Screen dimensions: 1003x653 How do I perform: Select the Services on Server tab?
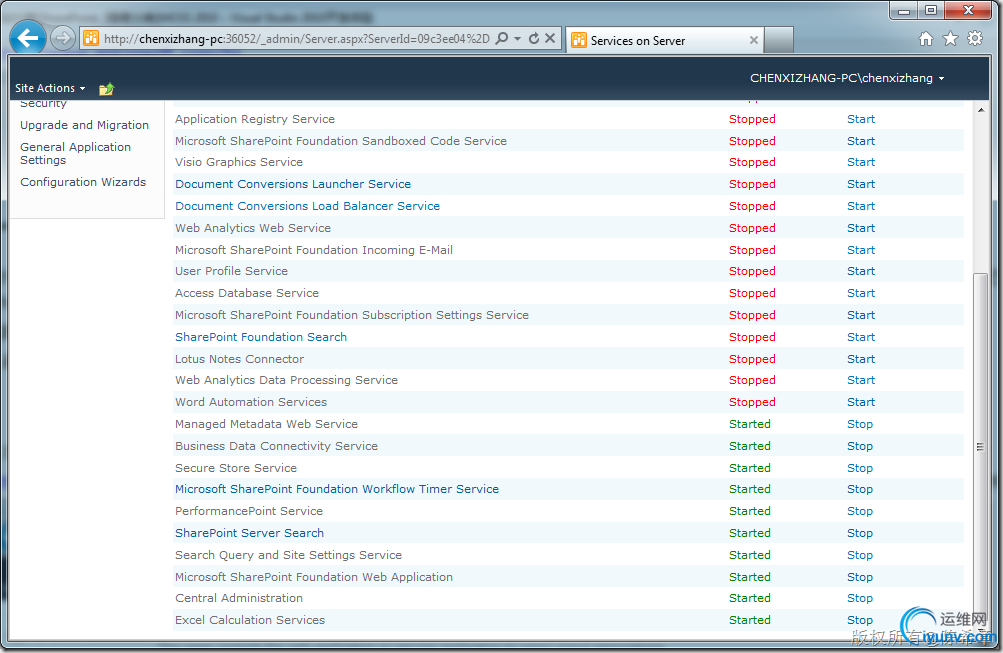point(664,40)
